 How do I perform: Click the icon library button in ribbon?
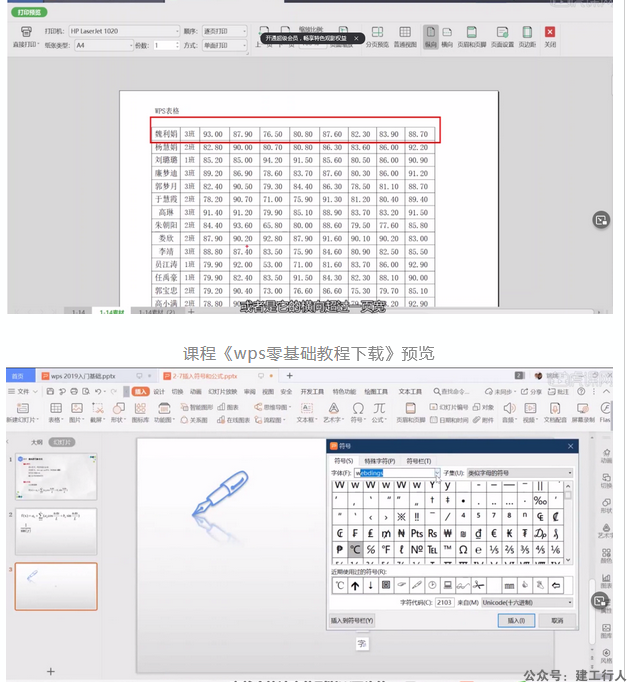click(x=140, y=408)
